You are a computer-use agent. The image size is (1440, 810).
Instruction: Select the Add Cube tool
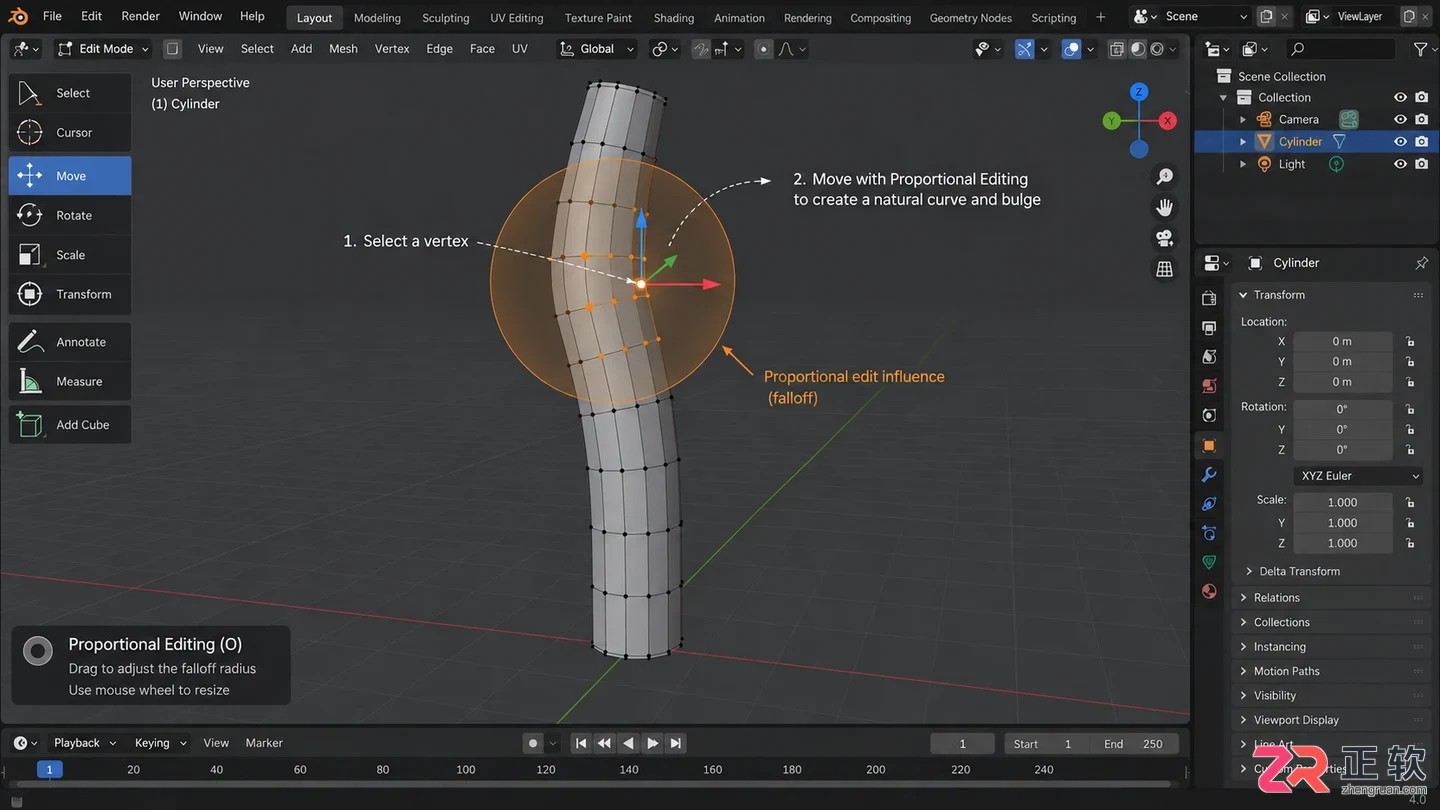70,424
